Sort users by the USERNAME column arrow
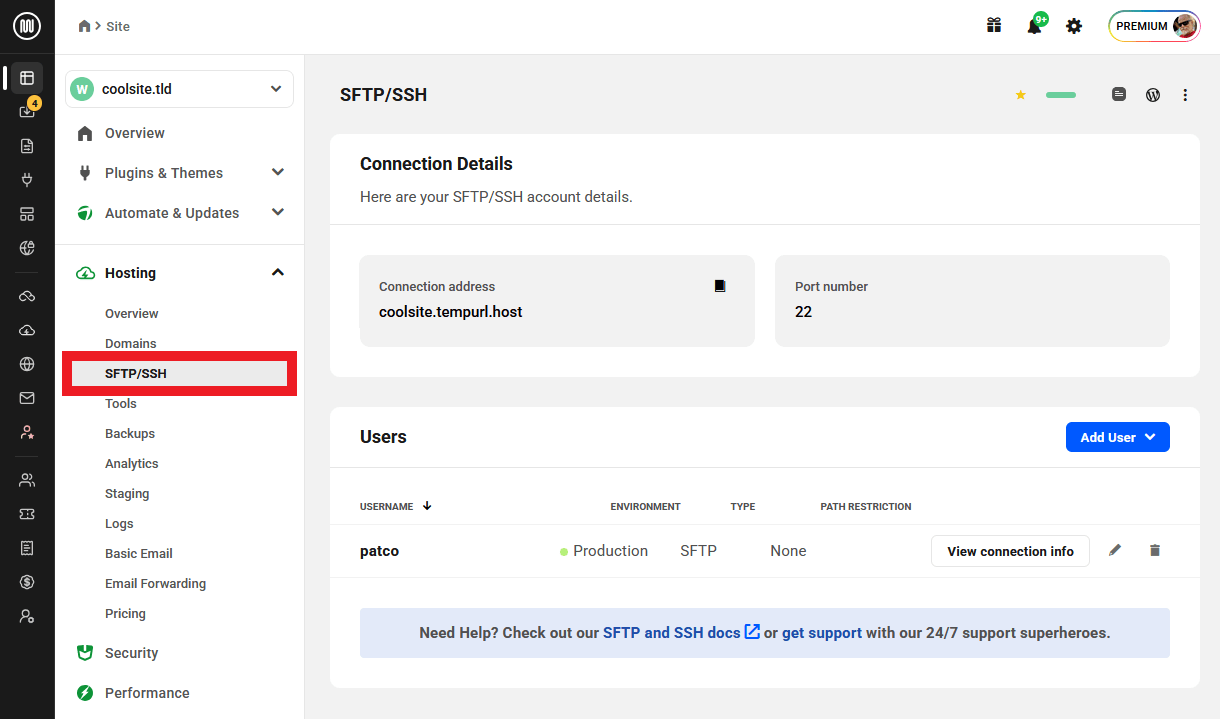This screenshot has height=719, width=1220. click(x=427, y=506)
